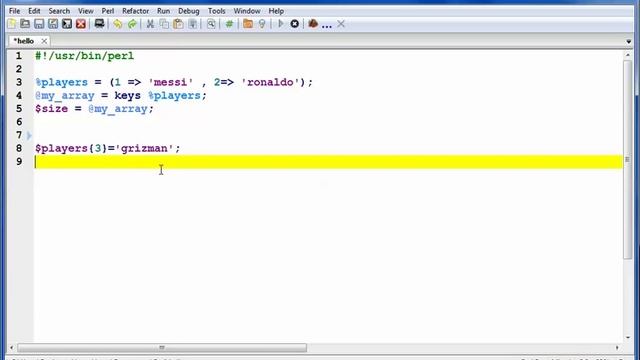Viewport: 640px width, 360px height.
Task: Click the green hash comment toggle icon
Action: pyautogui.click(x=229, y=24)
